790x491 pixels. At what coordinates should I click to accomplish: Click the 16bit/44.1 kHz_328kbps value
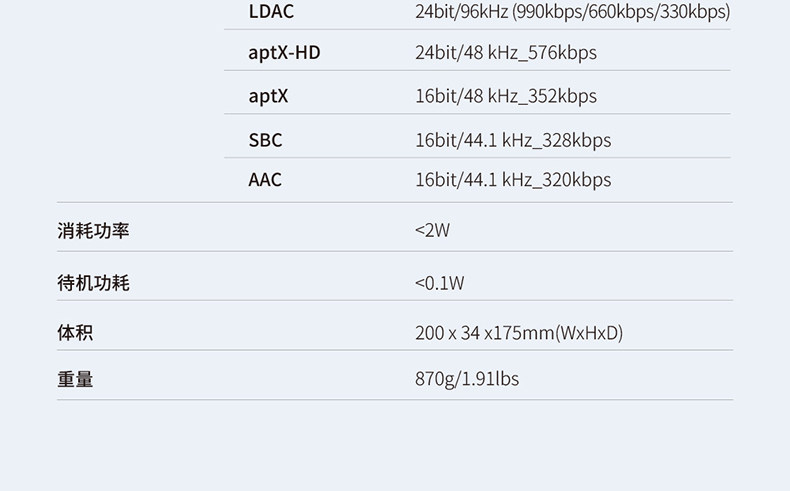click(x=512, y=140)
